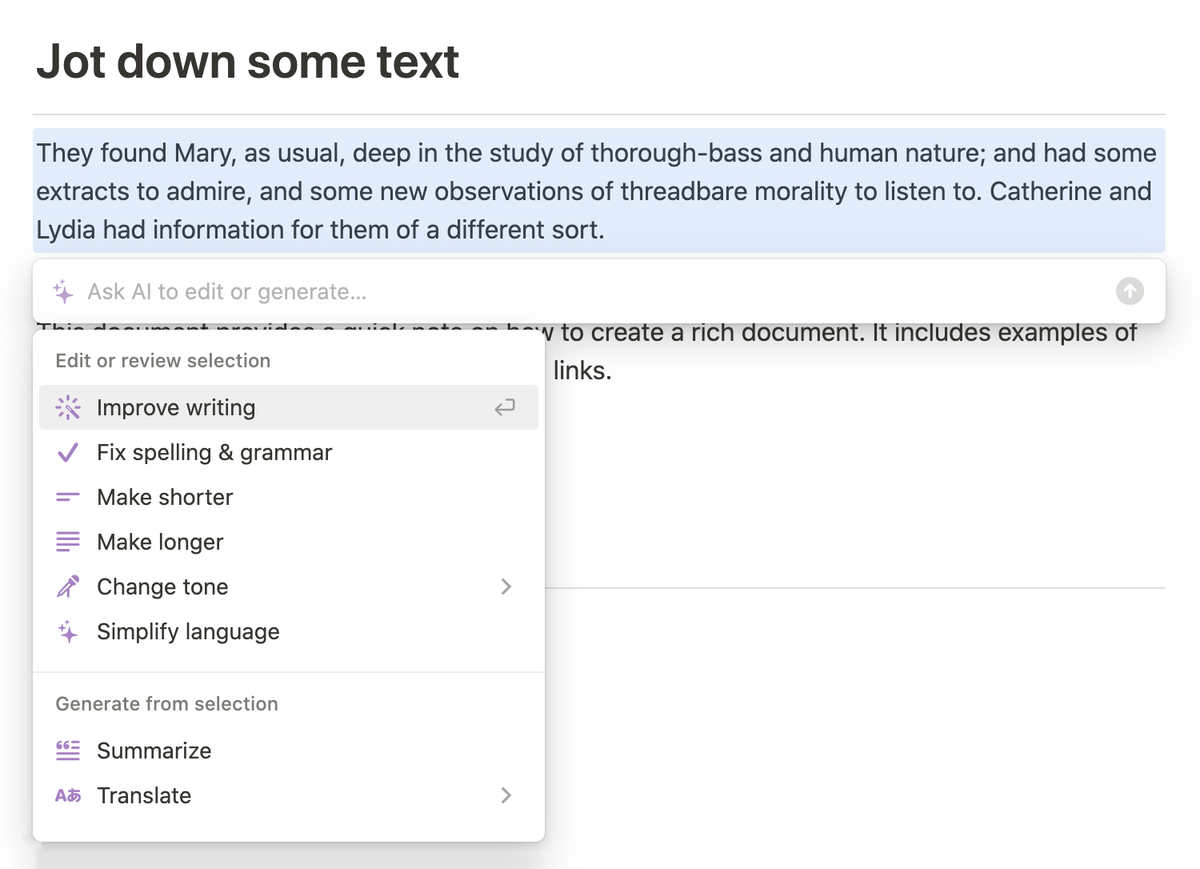Open Translate option
The width and height of the screenshot is (1200, 869).
tap(288, 796)
